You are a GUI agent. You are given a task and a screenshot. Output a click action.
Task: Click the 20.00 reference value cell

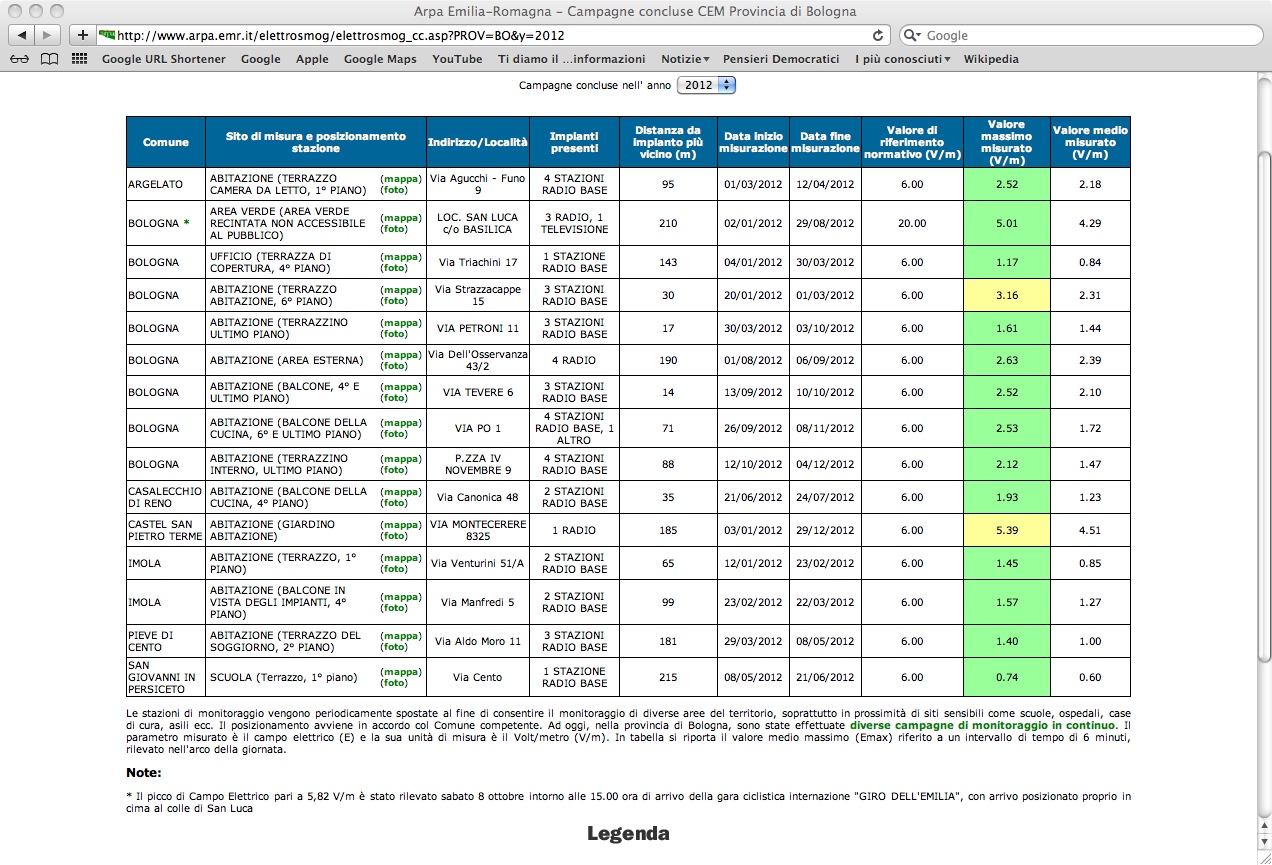912,223
